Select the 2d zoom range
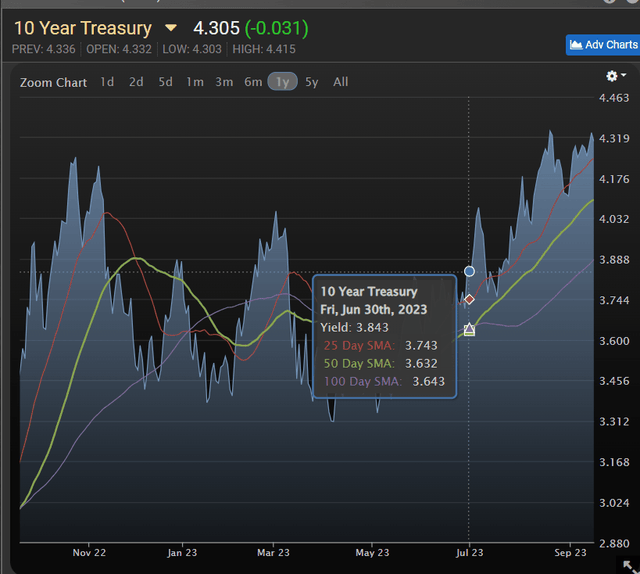 (136, 82)
